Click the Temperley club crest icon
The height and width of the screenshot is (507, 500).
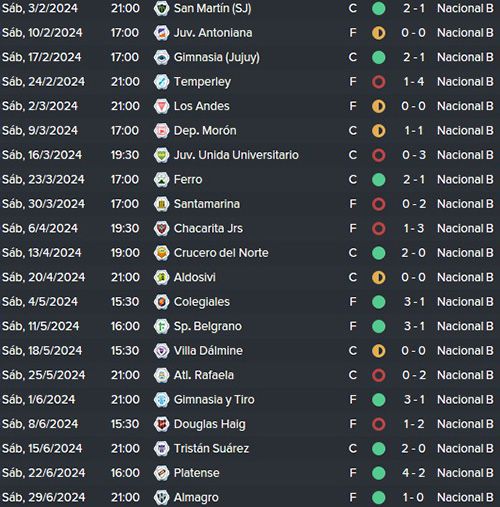click(161, 82)
